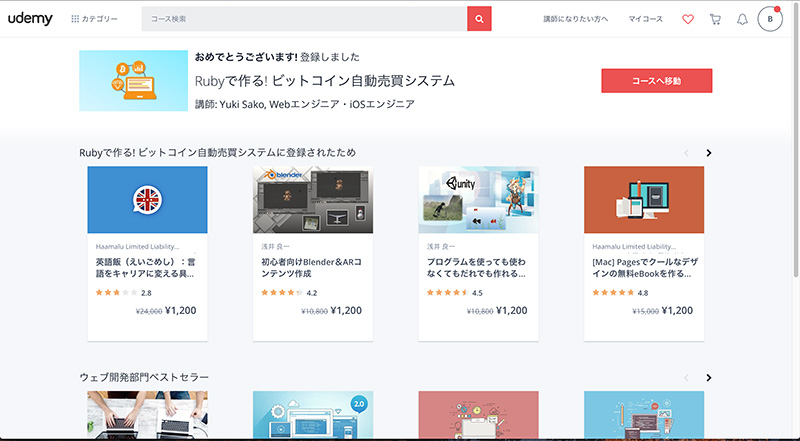Screen dimensions: 800x441
Task: Open the notifications bell icon
Action: tap(742, 19)
